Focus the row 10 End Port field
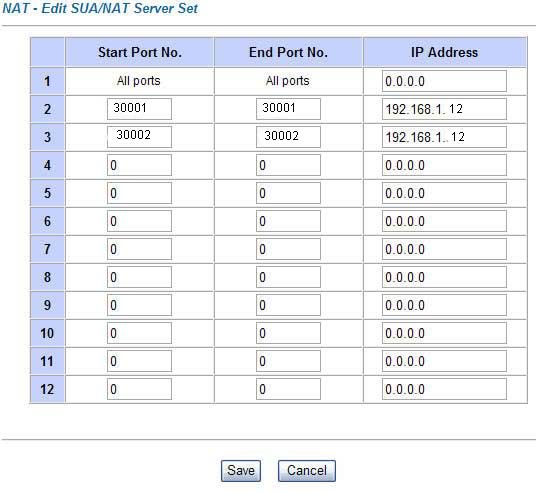The image size is (536, 493). [x=288, y=333]
